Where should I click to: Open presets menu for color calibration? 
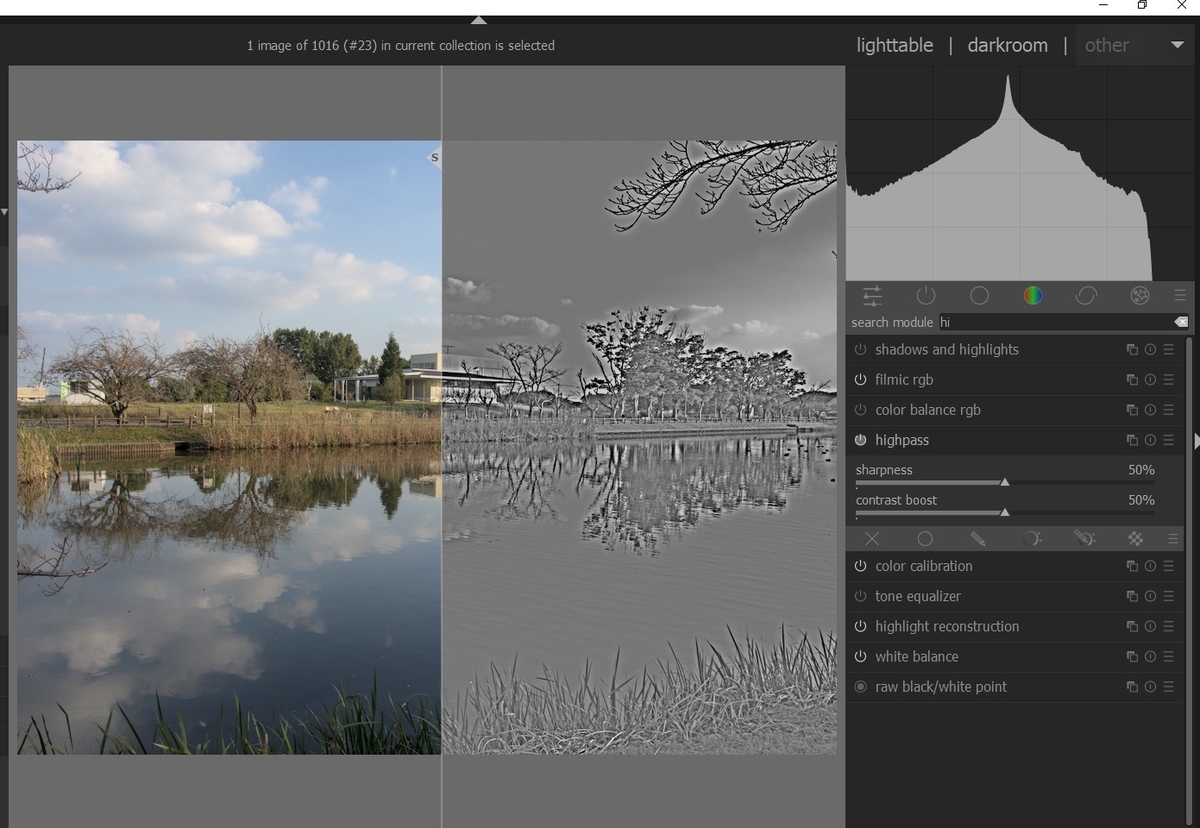[x=1168, y=566]
